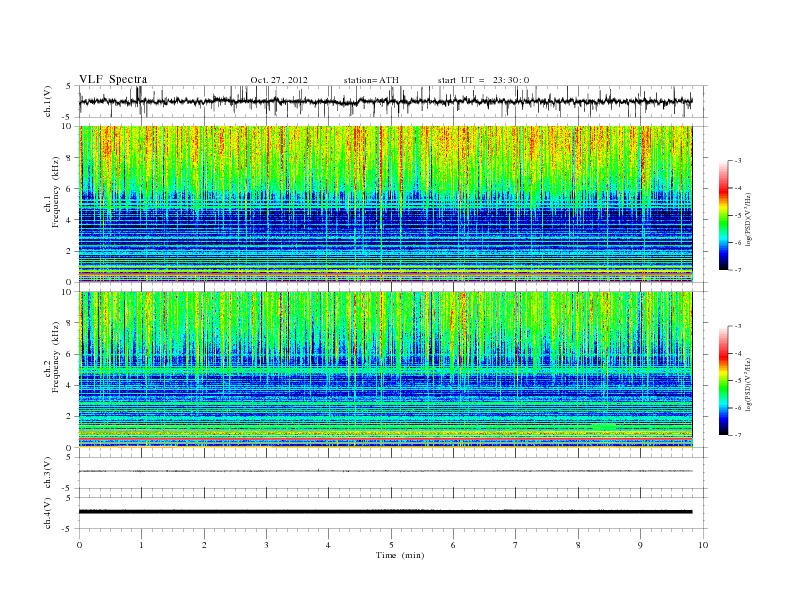Click the '6' kHz tick on ch.2 spectrogram
792x612 pixels.
[x=70, y=354]
